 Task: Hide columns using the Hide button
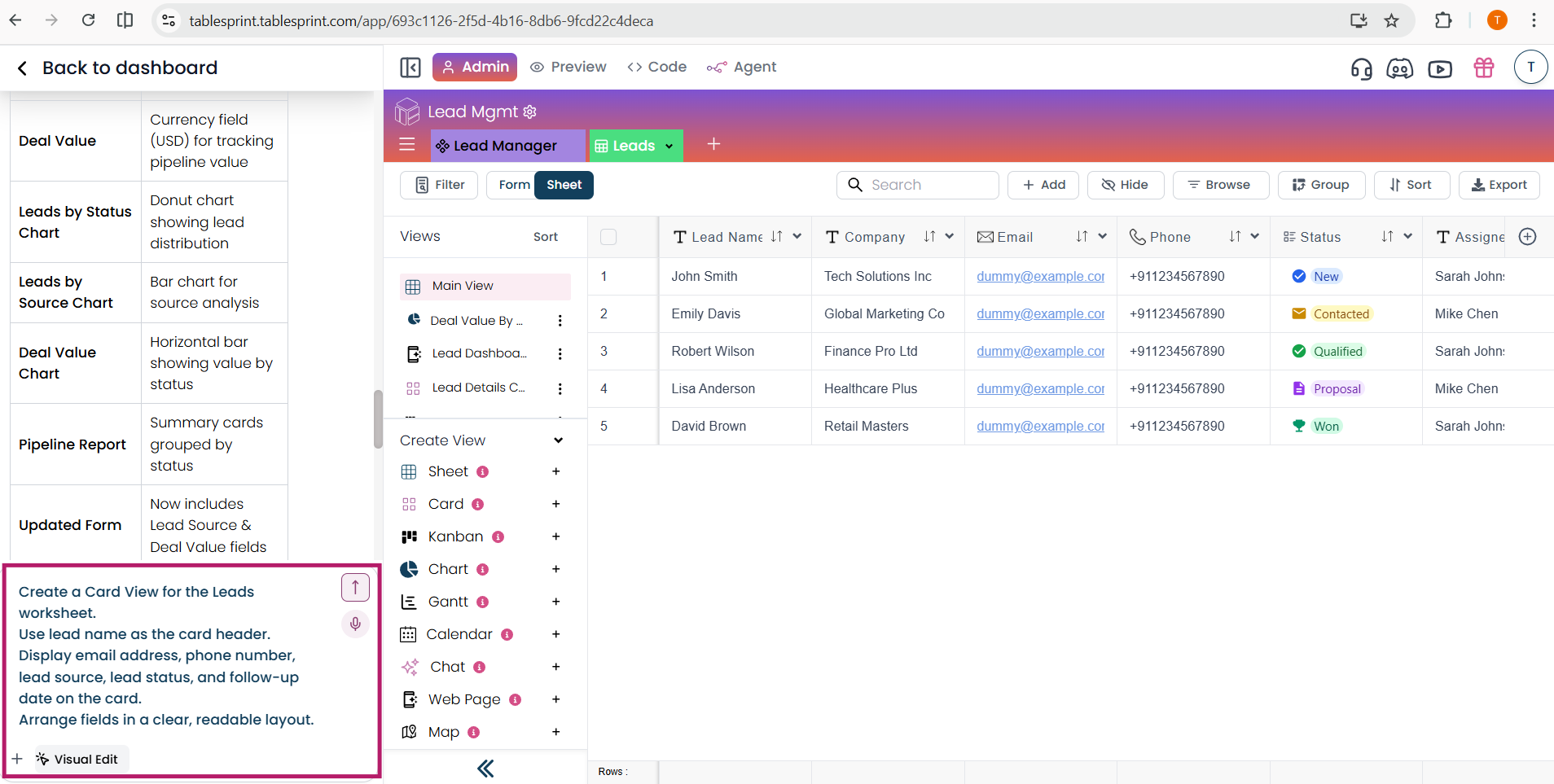pos(1125,185)
